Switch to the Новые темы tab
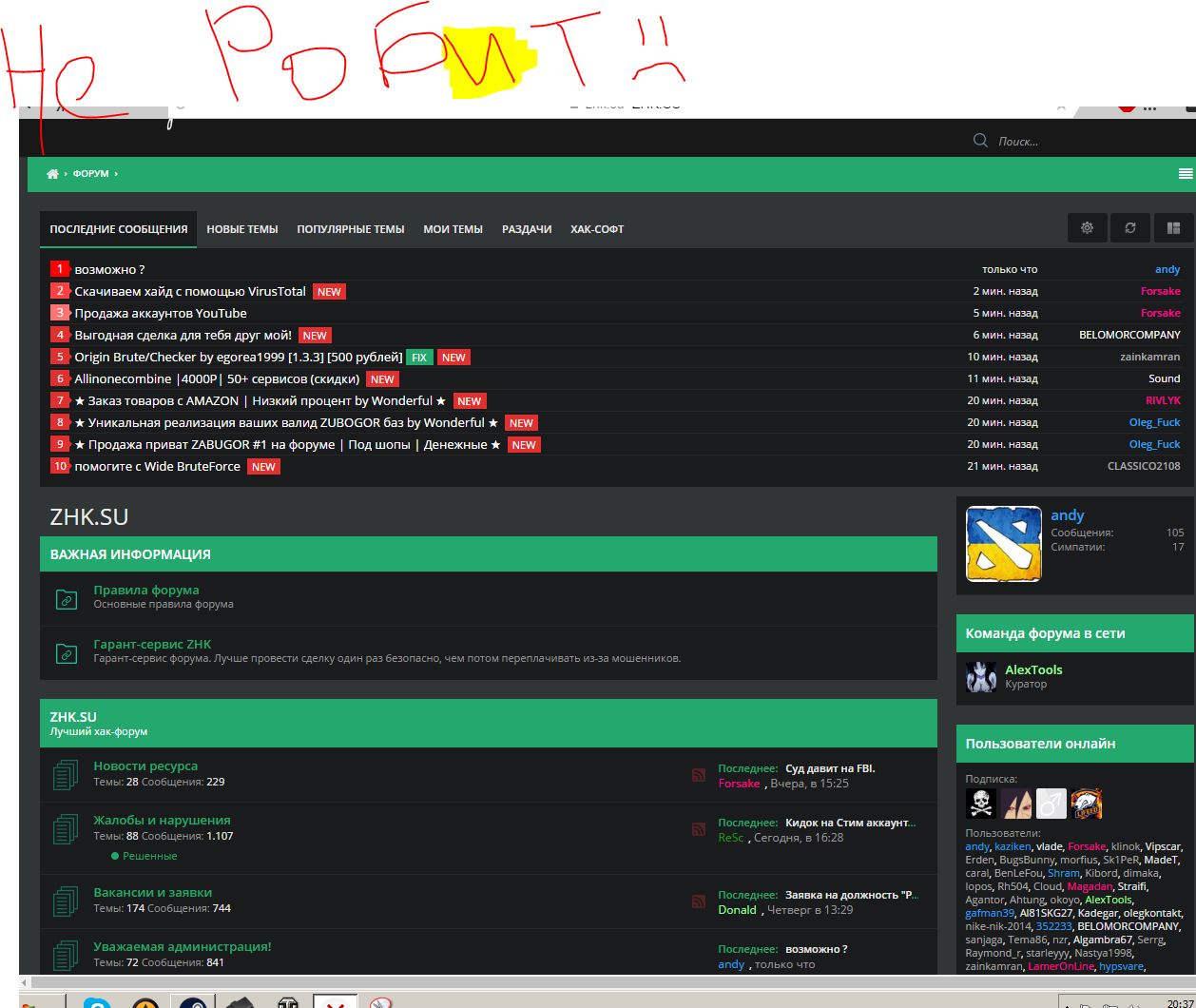 242,229
